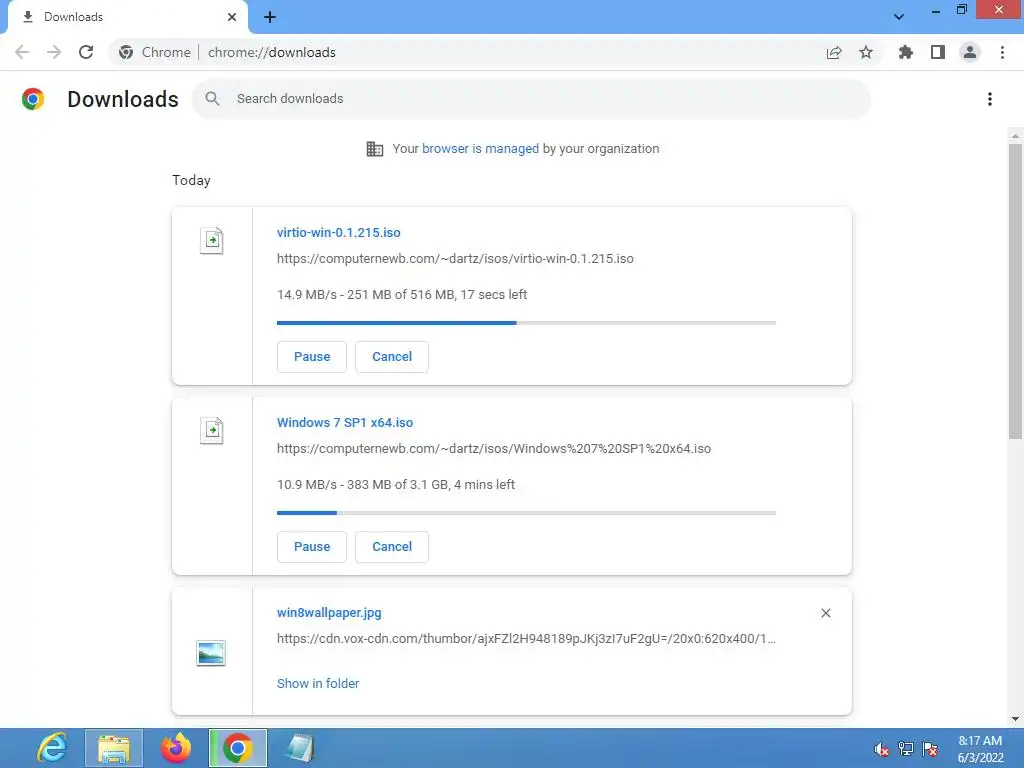This screenshot has width=1024, height=768.
Task: Click the Windows 7 download progress bar
Action: point(526,513)
